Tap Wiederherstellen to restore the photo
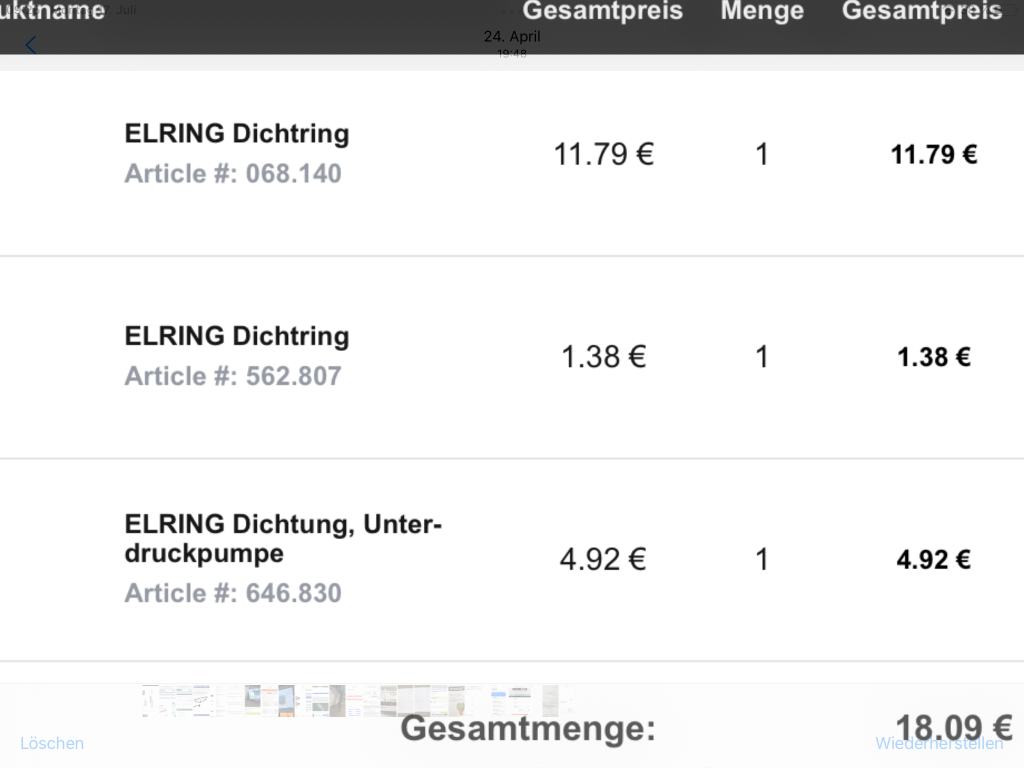This screenshot has width=1024, height=768. pos(939,743)
